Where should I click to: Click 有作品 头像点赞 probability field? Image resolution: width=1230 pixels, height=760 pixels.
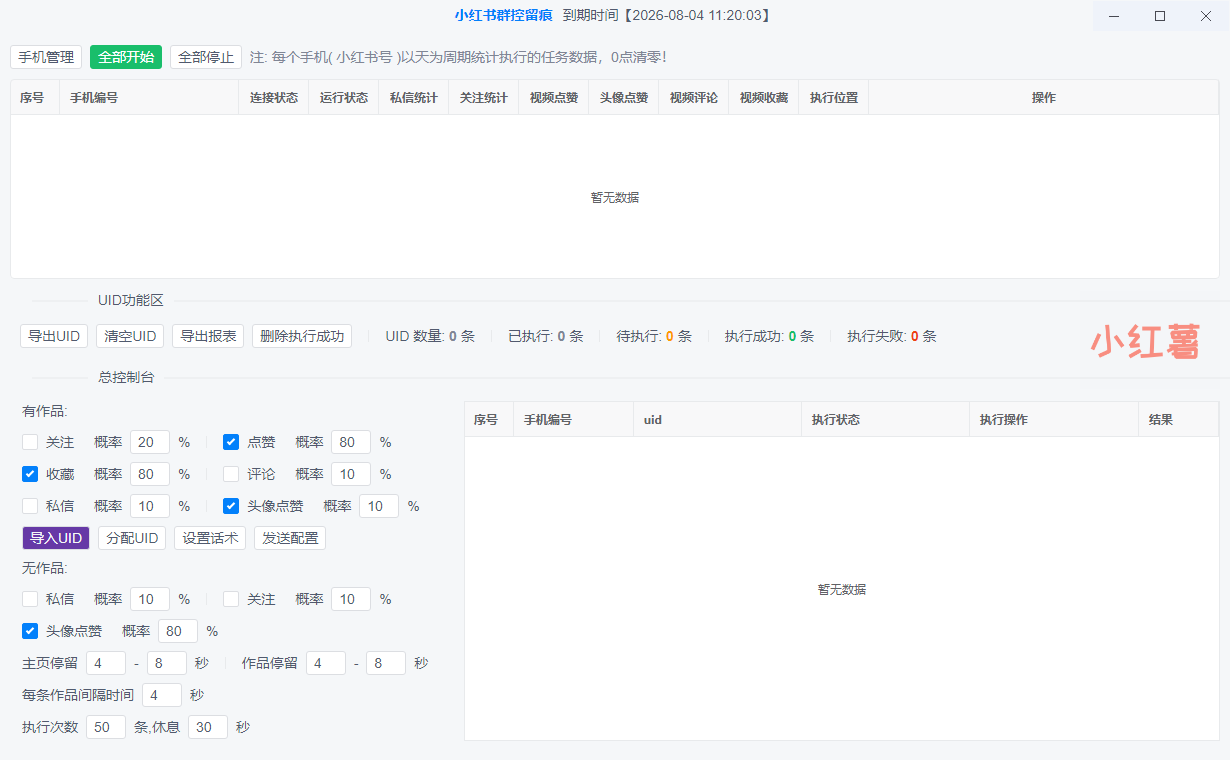pos(379,506)
